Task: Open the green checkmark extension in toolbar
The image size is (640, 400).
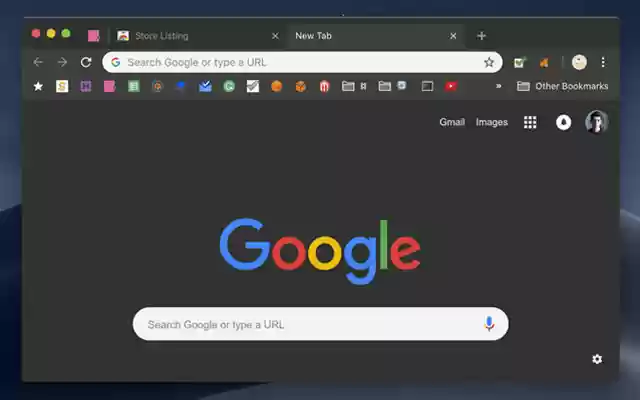Action: pos(520,62)
